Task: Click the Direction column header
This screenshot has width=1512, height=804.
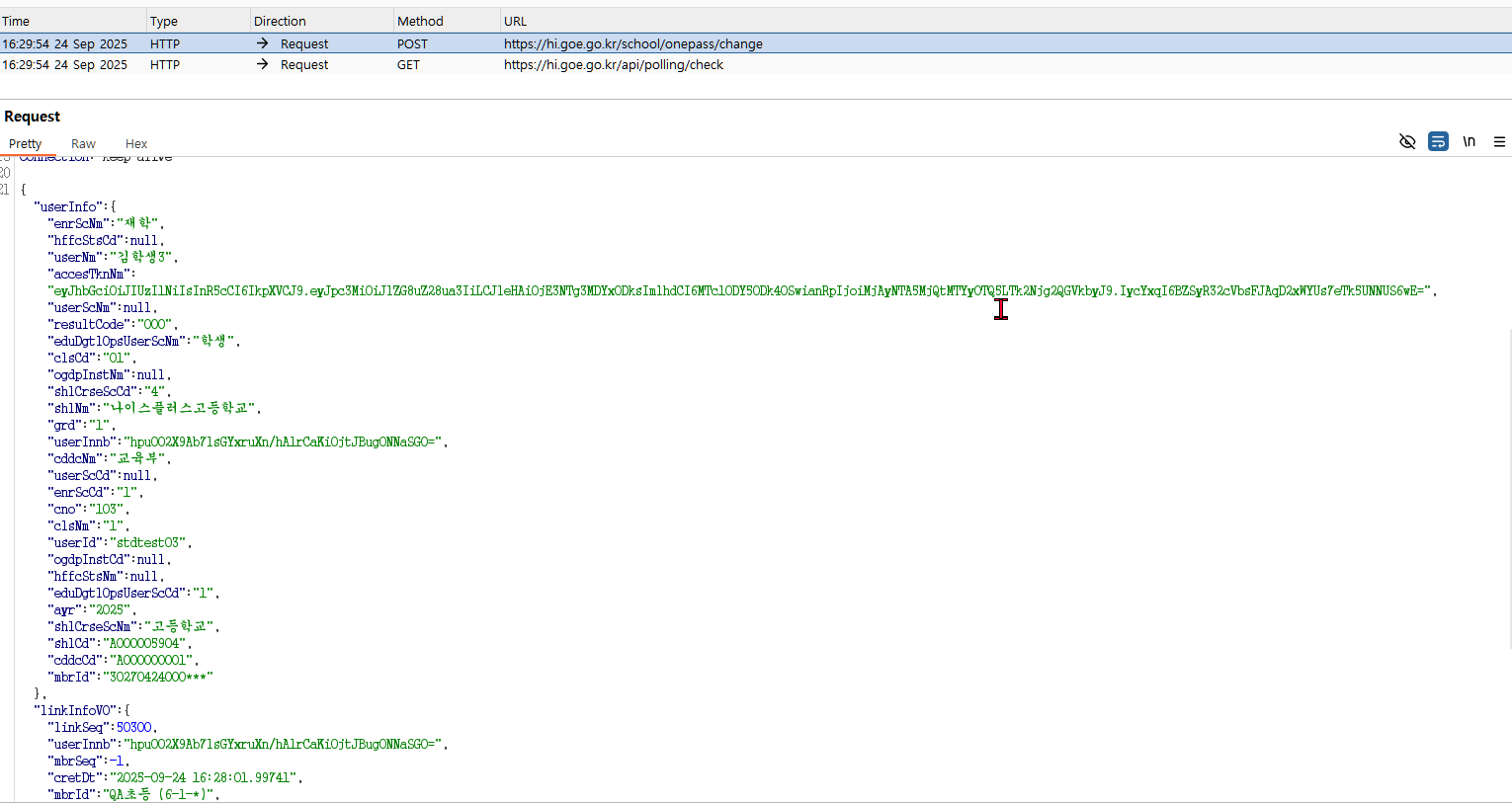Action: coord(280,21)
